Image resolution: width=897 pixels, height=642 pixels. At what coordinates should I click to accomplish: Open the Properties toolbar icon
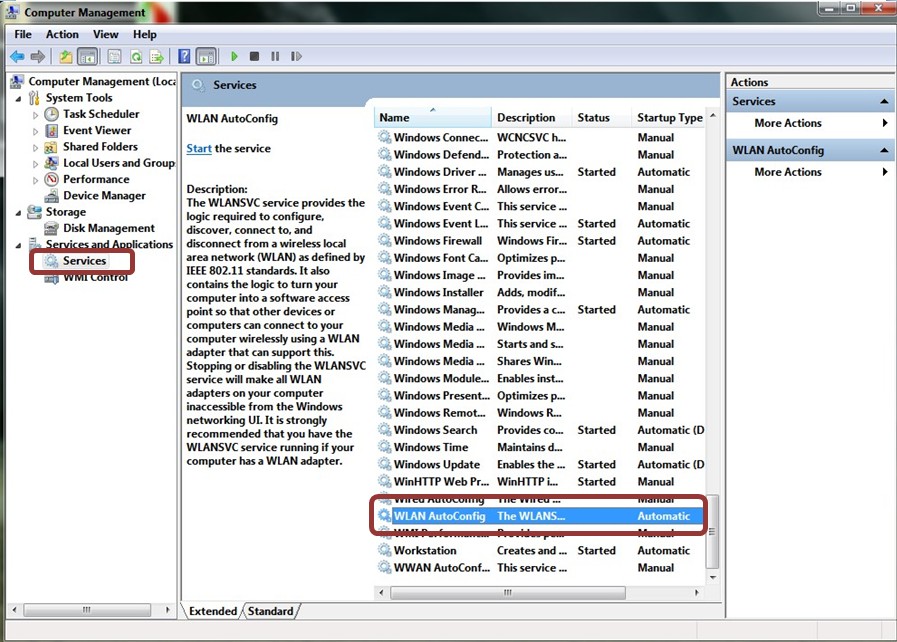point(112,56)
